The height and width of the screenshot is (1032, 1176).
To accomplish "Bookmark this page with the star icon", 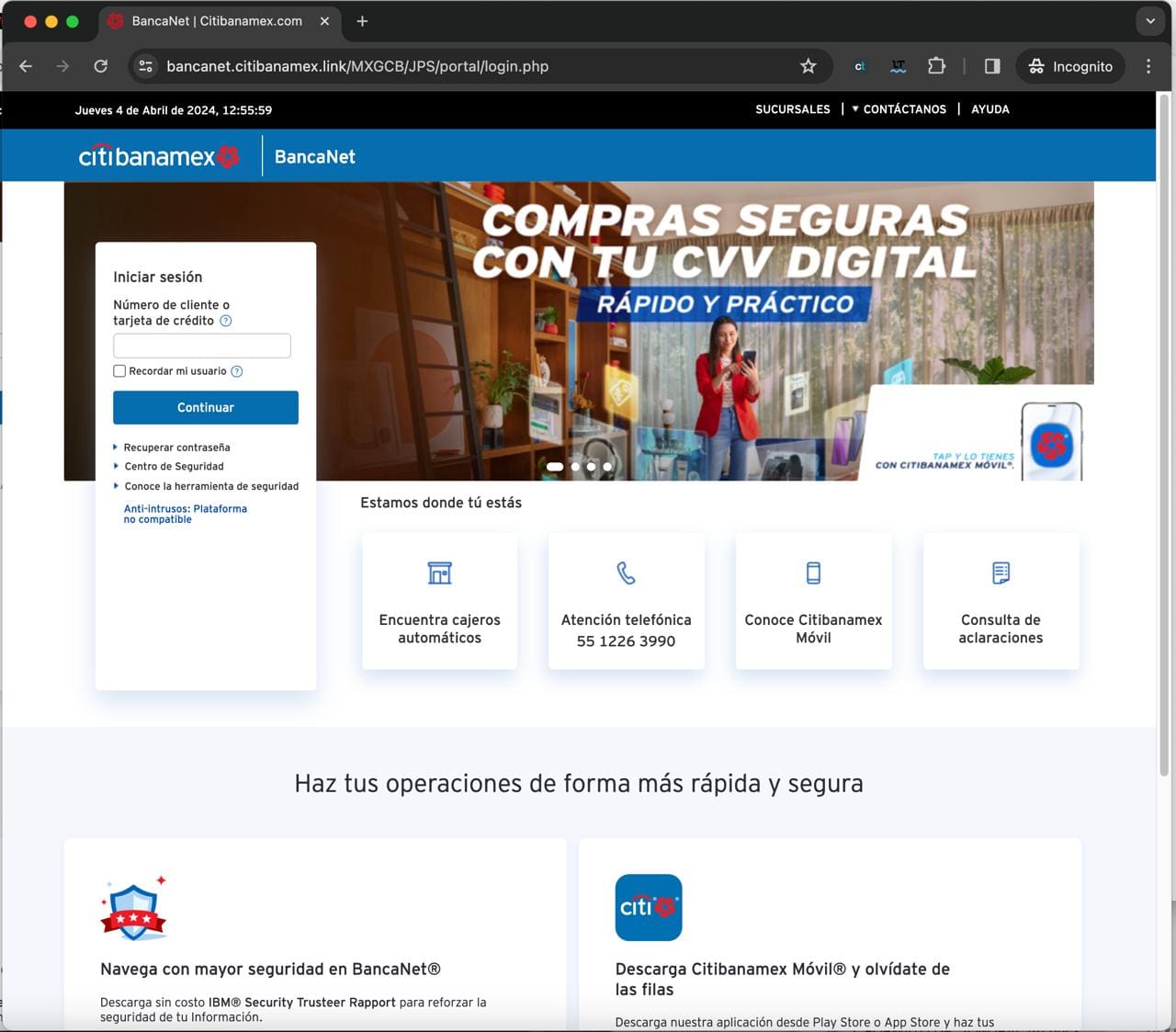I will [808, 66].
